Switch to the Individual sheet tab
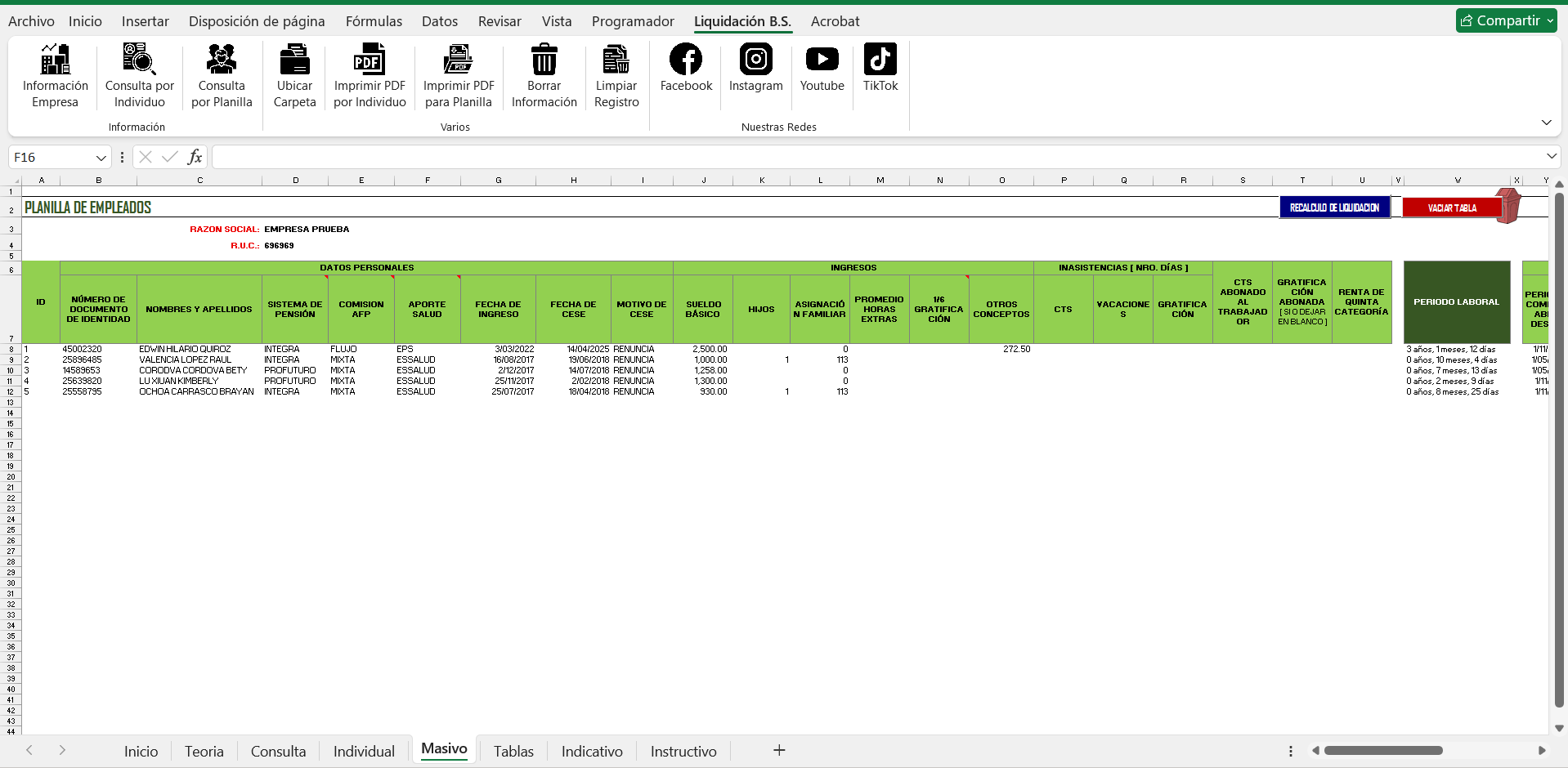1568x768 pixels. point(364,751)
